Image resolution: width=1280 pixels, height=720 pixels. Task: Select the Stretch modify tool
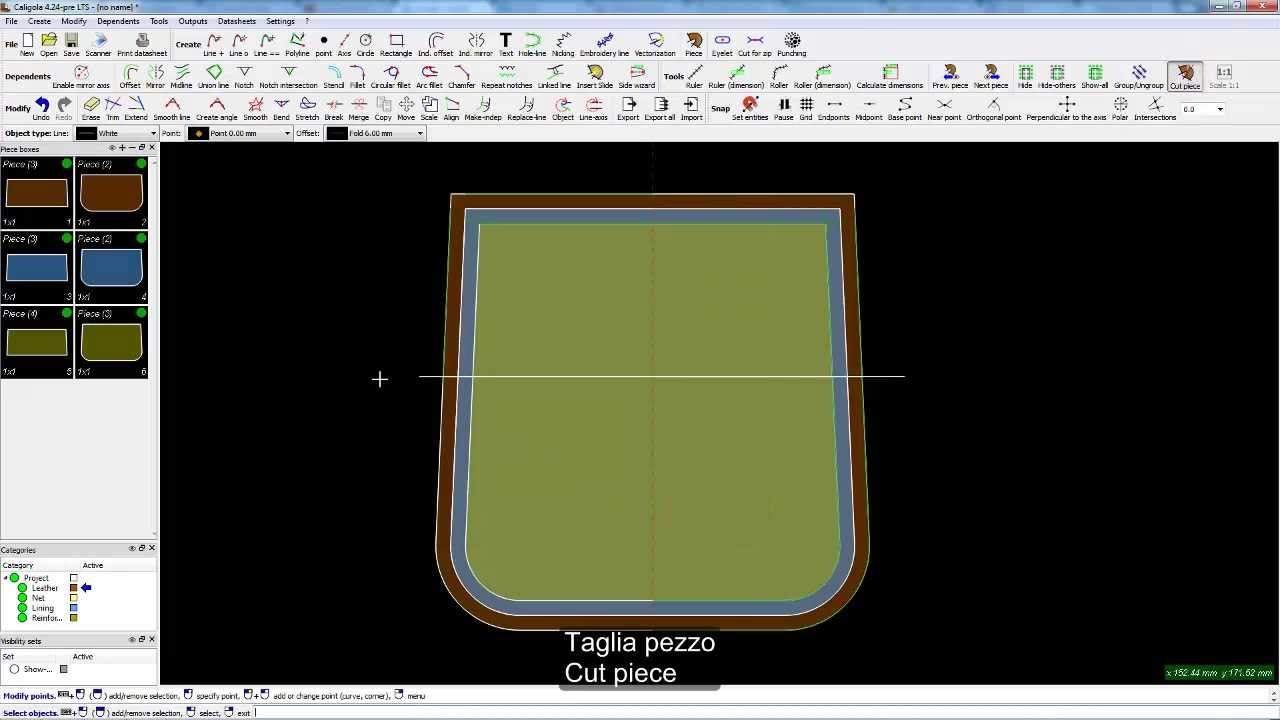tap(307, 109)
